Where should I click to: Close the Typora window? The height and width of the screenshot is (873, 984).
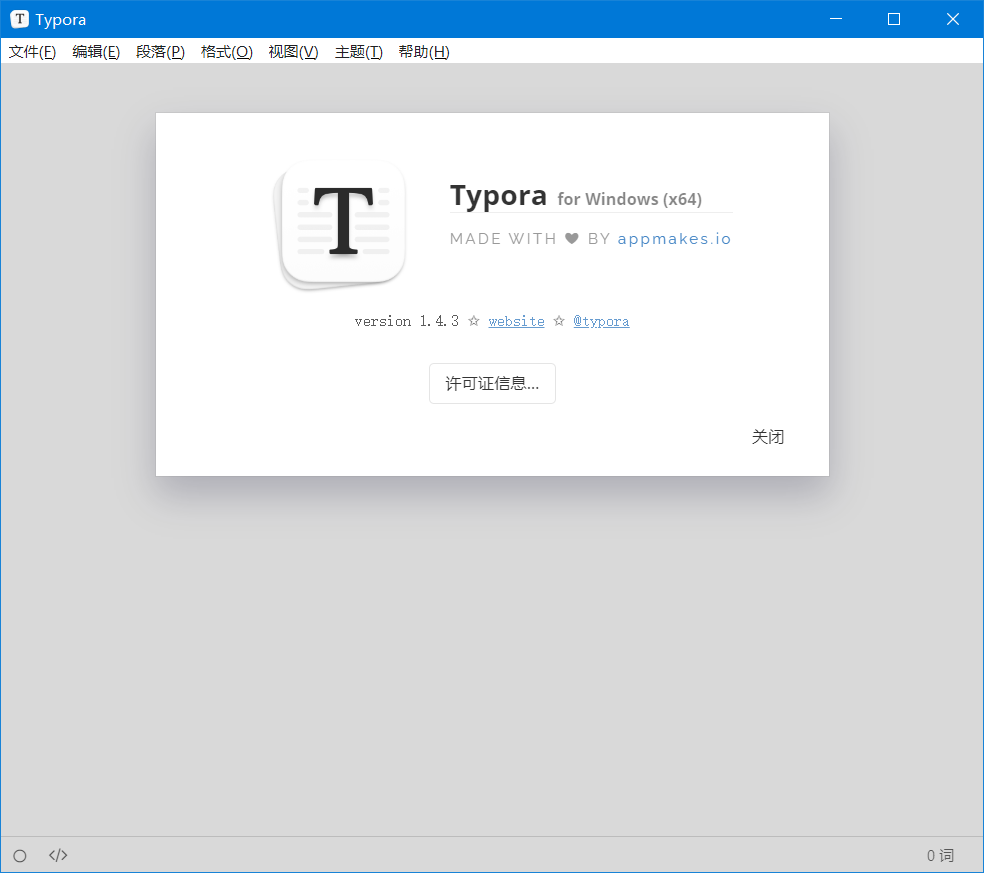[x=953, y=19]
